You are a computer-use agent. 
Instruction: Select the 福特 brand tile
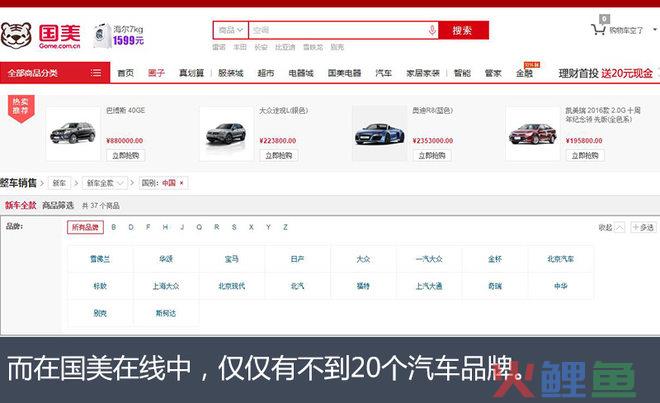(363, 286)
